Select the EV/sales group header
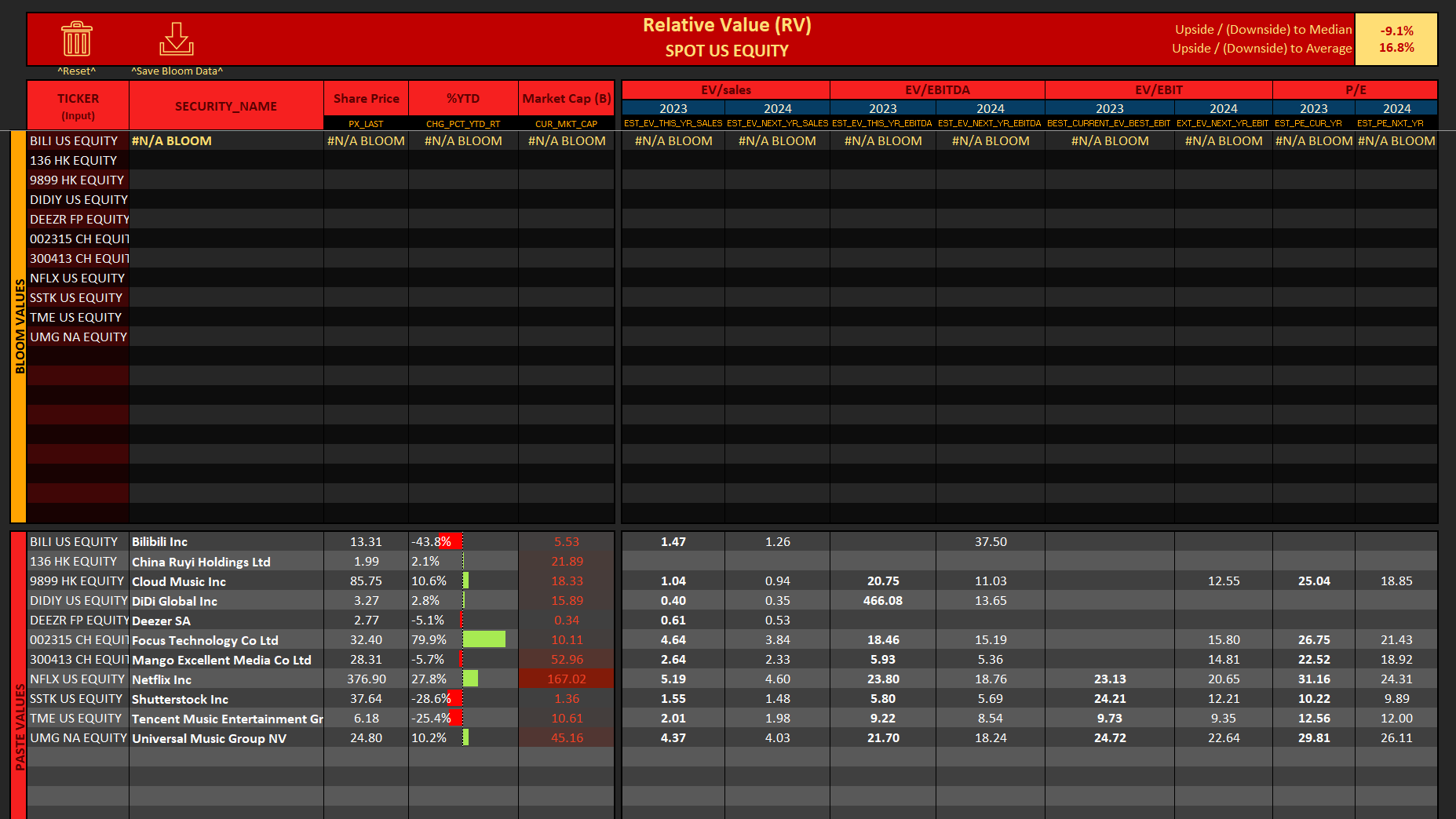Image resolution: width=1456 pixels, height=819 pixels. coord(726,90)
